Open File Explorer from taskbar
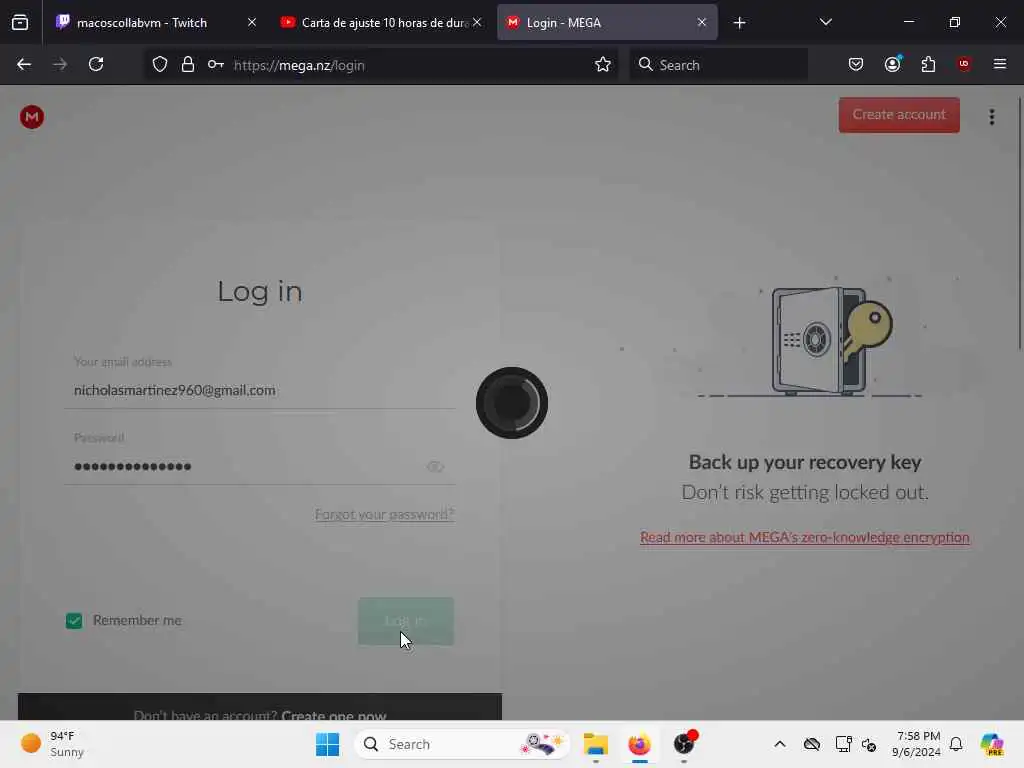Screen dimensions: 1024x768 [596, 744]
